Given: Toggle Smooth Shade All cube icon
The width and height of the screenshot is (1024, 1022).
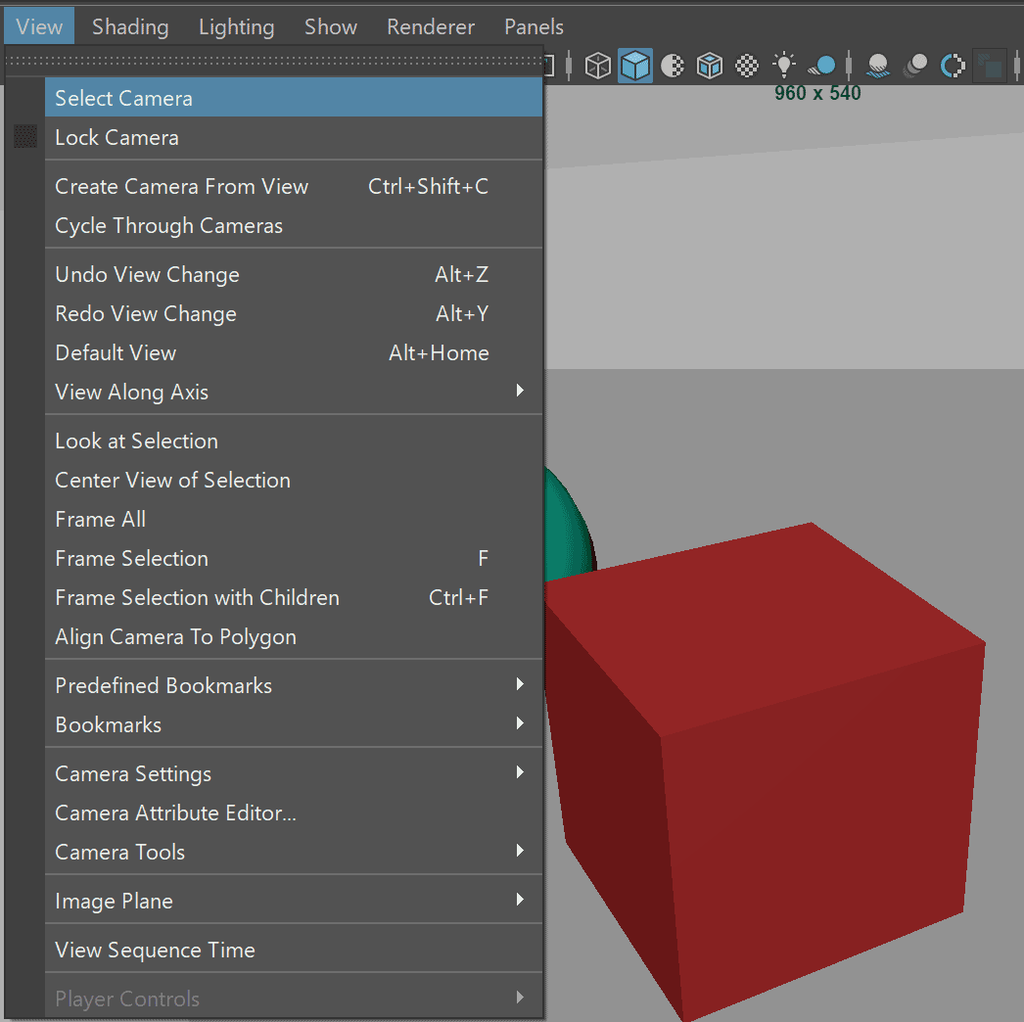Looking at the screenshot, I should (x=635, y=65).
